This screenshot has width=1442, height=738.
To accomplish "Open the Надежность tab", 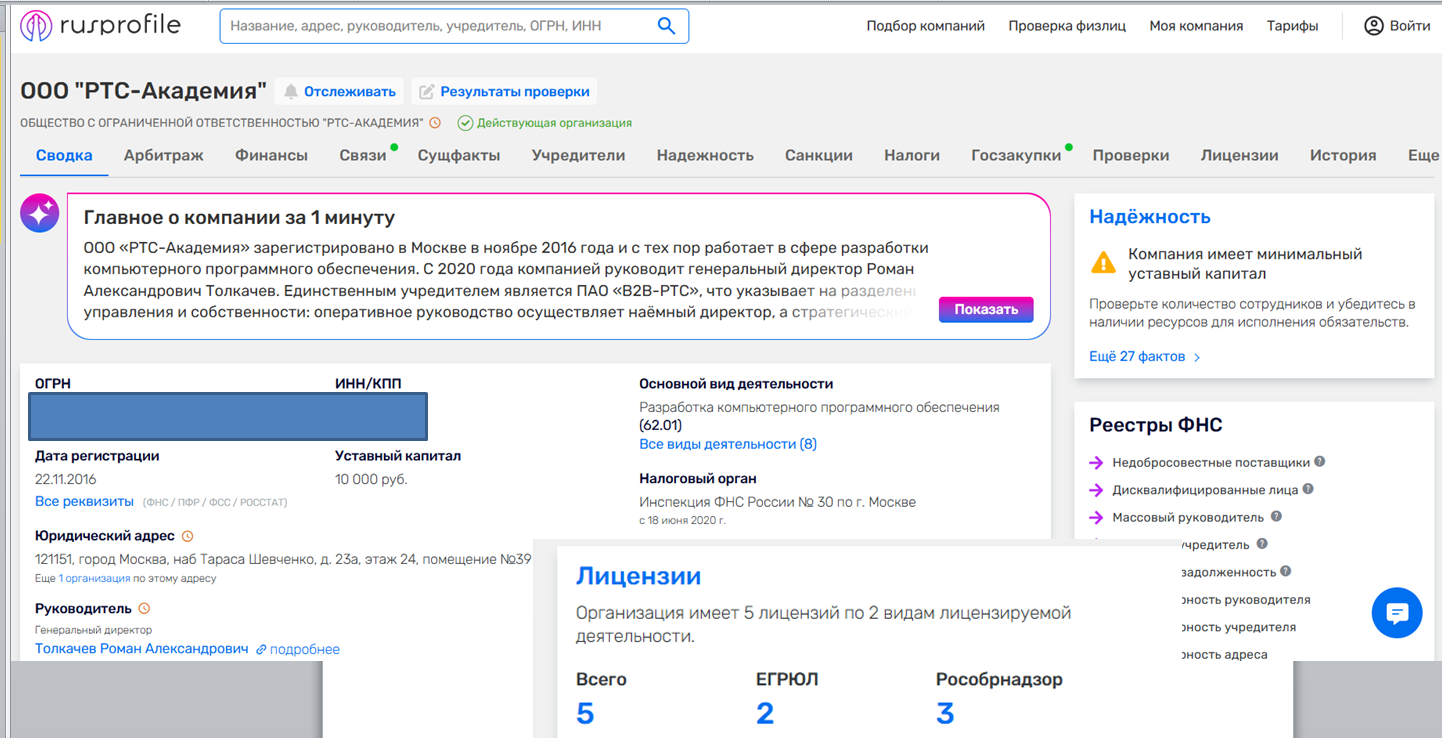I will tap(705, 155).
